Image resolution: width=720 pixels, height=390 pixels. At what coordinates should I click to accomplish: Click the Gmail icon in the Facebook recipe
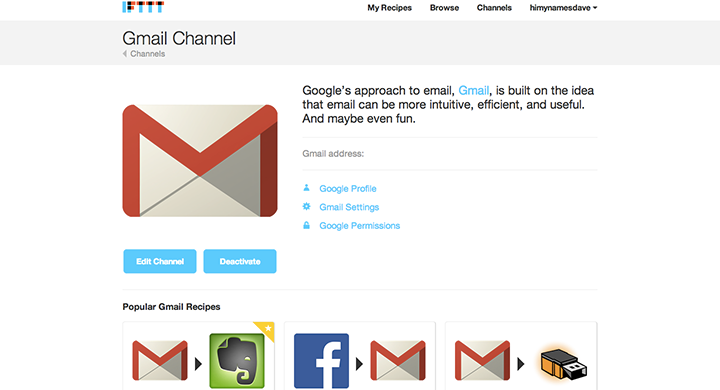[x=398, y=361]
